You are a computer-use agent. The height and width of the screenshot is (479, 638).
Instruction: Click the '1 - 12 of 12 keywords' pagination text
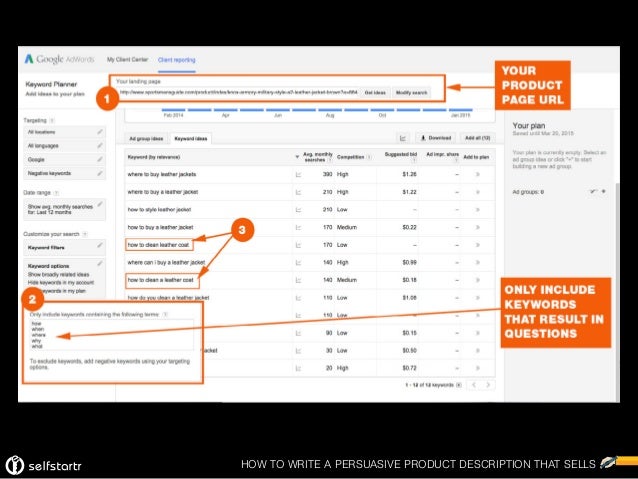pos(429,385)
